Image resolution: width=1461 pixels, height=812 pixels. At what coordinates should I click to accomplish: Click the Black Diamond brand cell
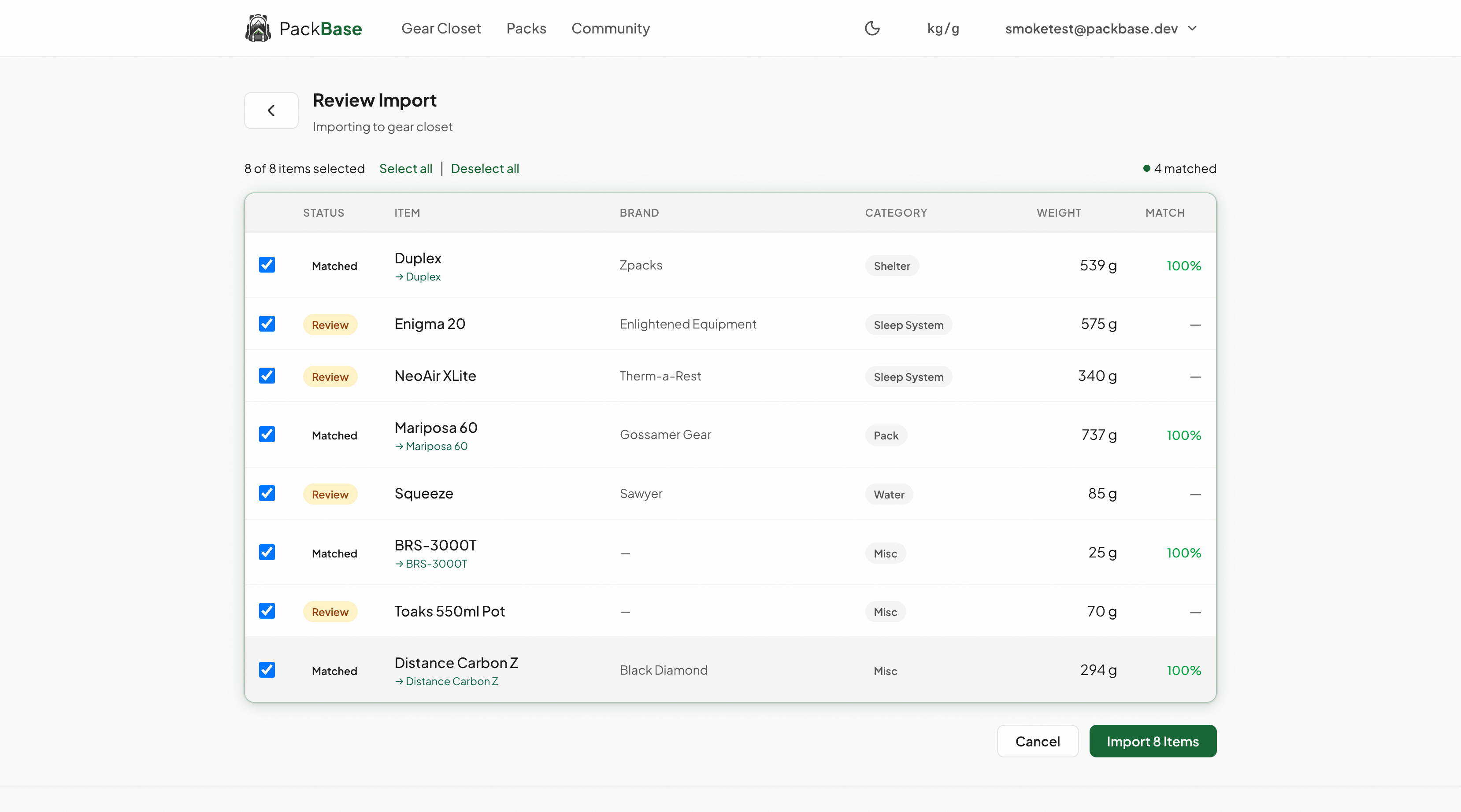[x=664, y=670]
